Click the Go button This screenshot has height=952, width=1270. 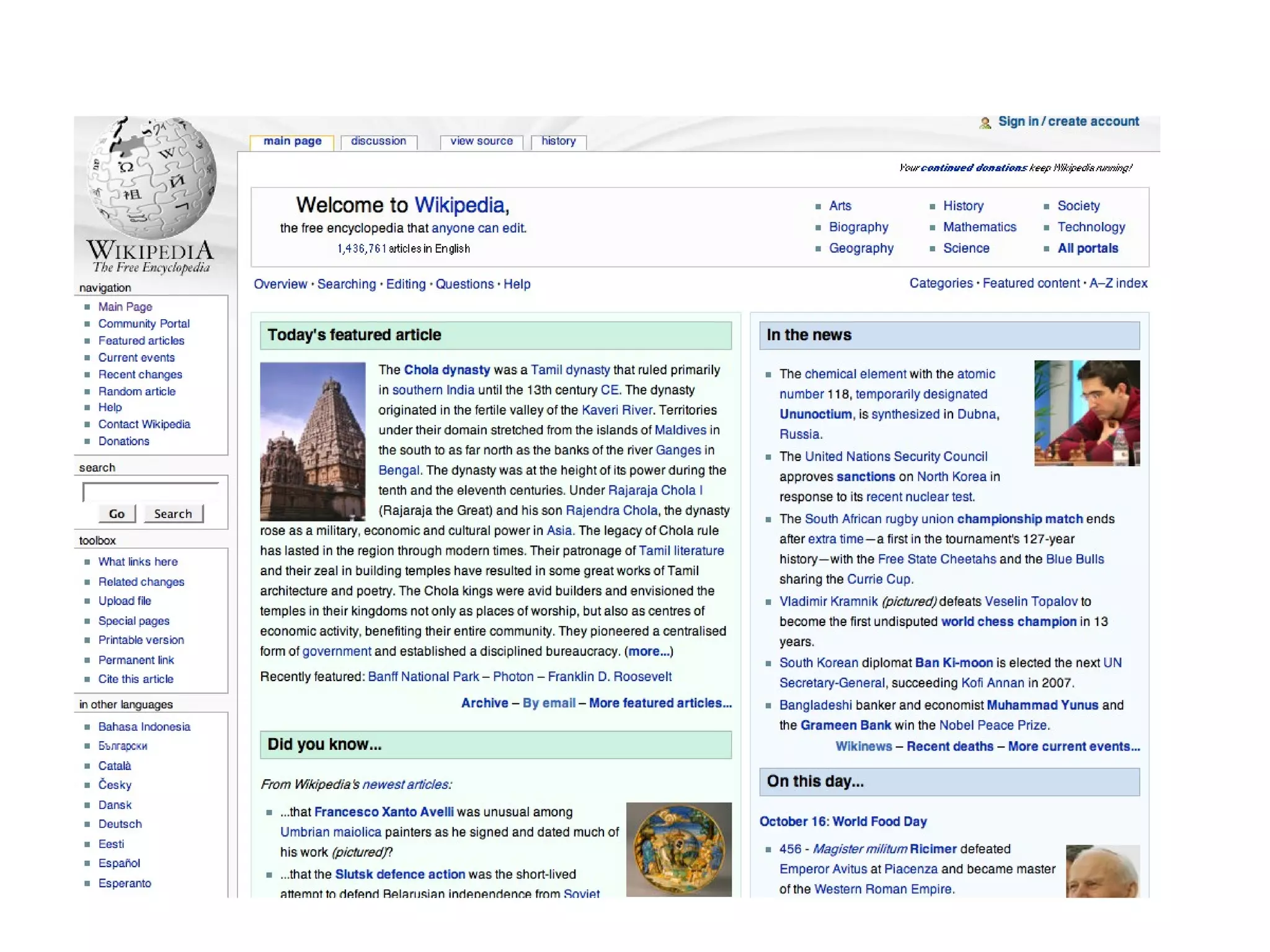tap(117, 514)
